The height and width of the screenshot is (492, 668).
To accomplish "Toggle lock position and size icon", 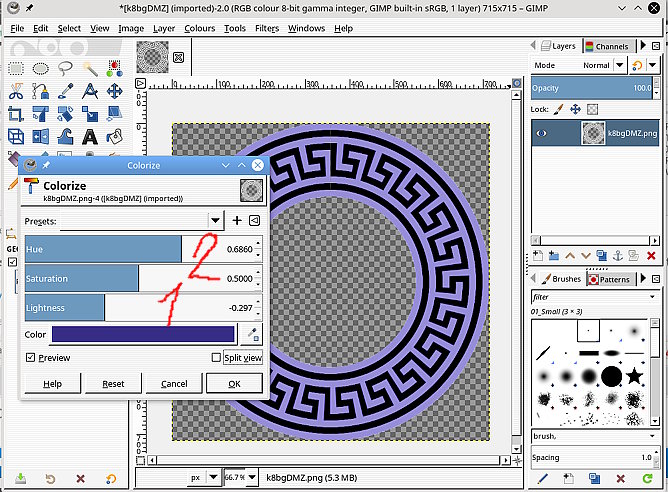I will pyautogui.click(x=576, y=109).
